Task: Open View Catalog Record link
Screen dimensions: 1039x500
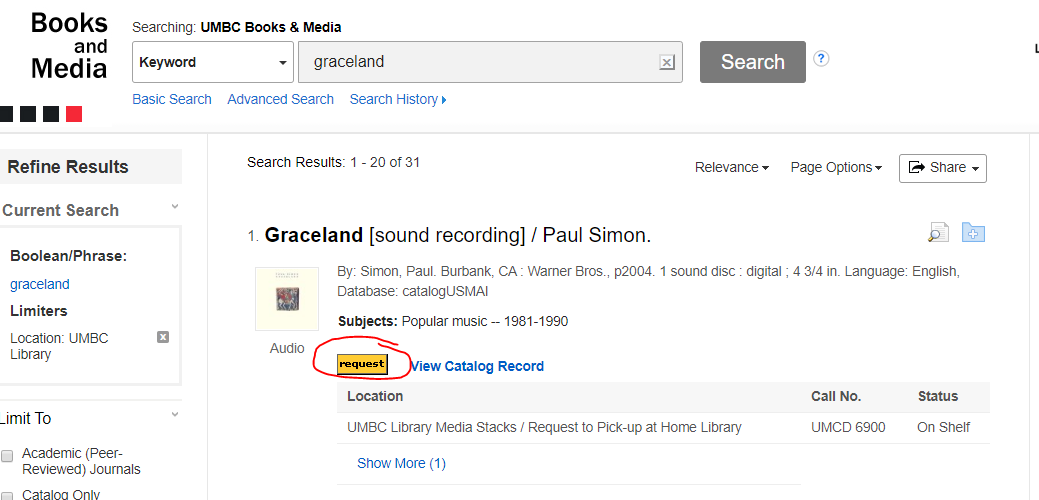Action: click(x=477, y=366)
